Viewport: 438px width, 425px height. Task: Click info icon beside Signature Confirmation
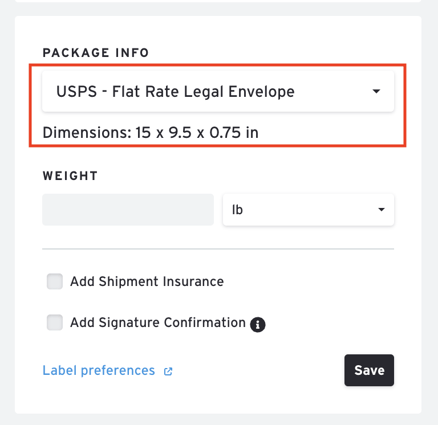[x=258, y=324]
